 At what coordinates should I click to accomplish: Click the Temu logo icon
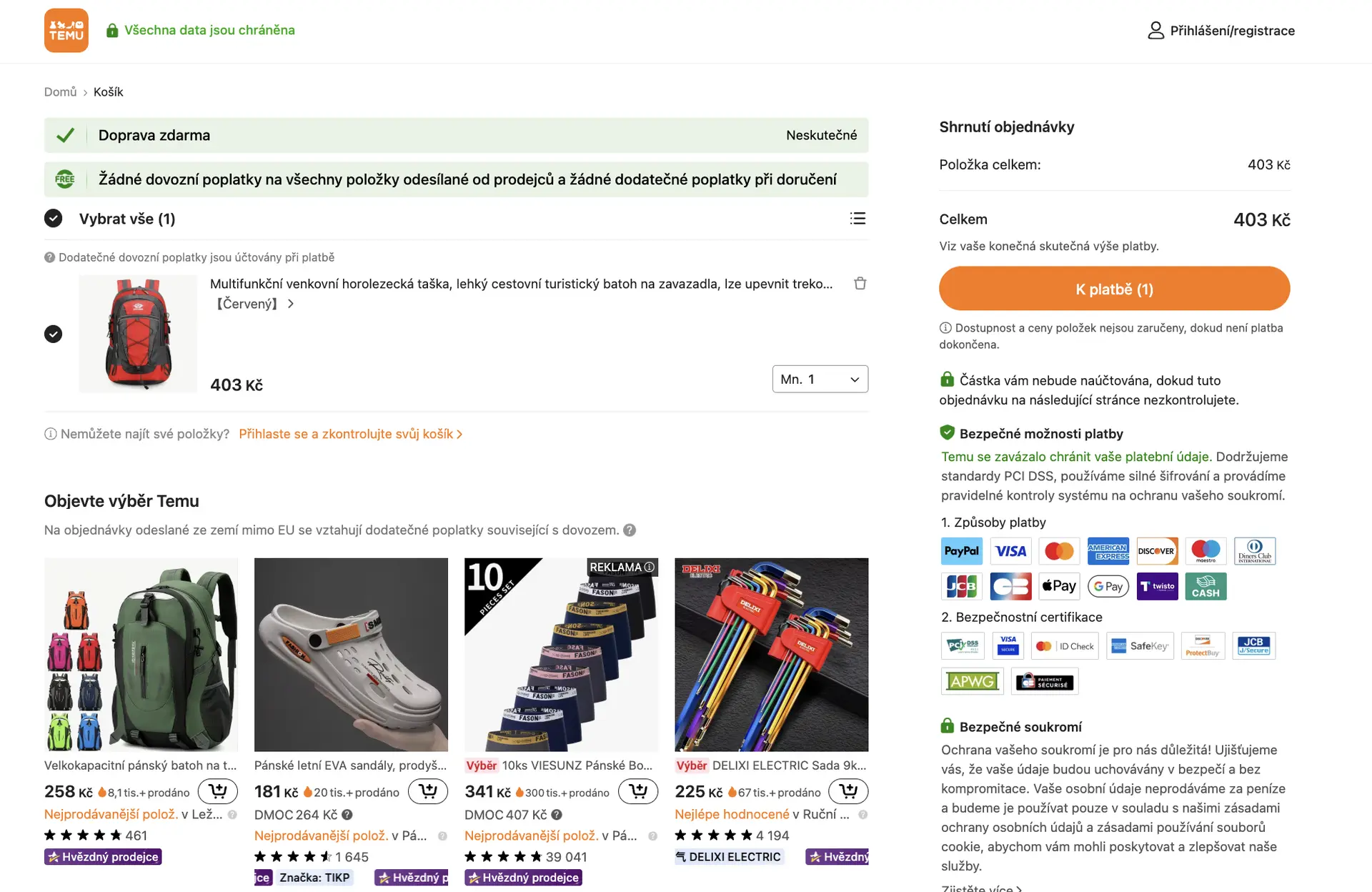pos(66,30)
